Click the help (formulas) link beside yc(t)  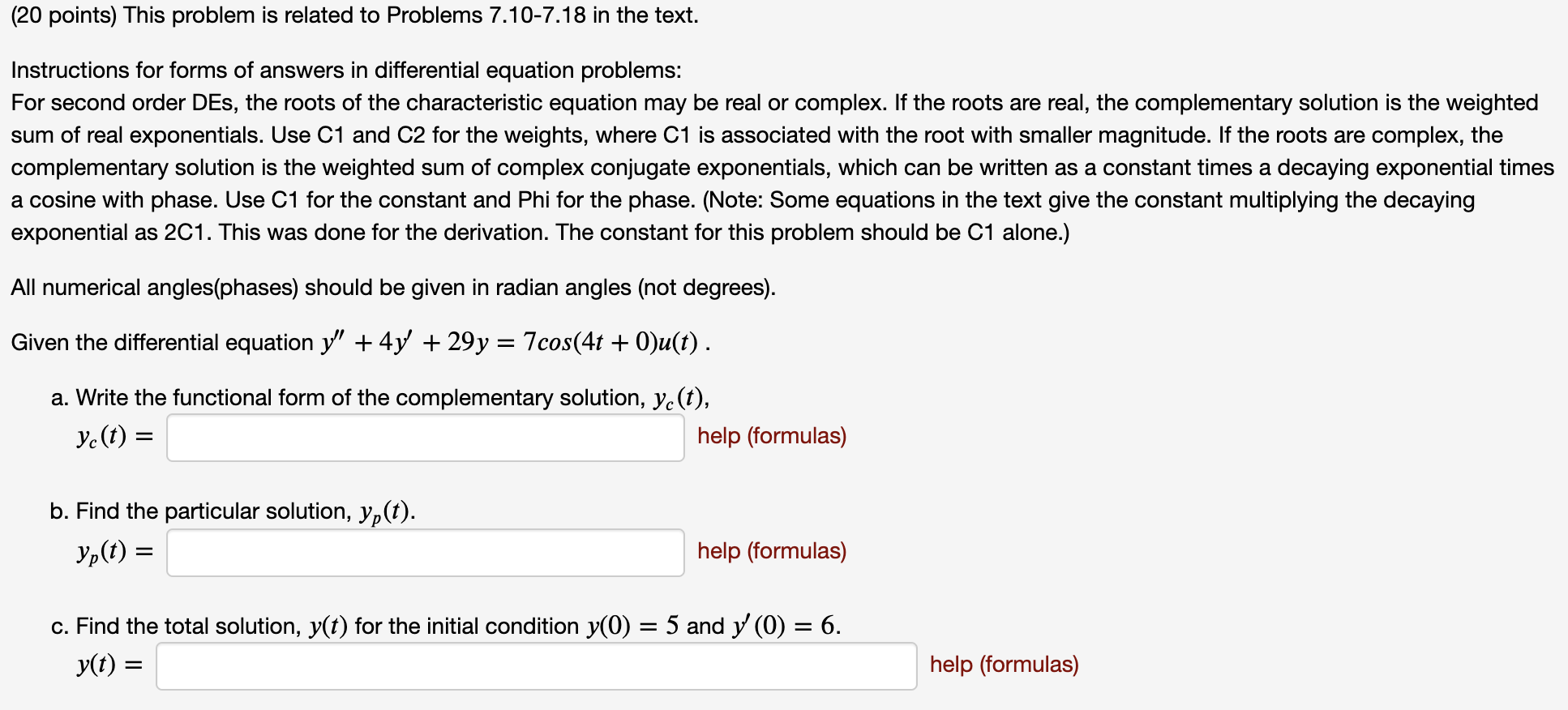point(770,436)
